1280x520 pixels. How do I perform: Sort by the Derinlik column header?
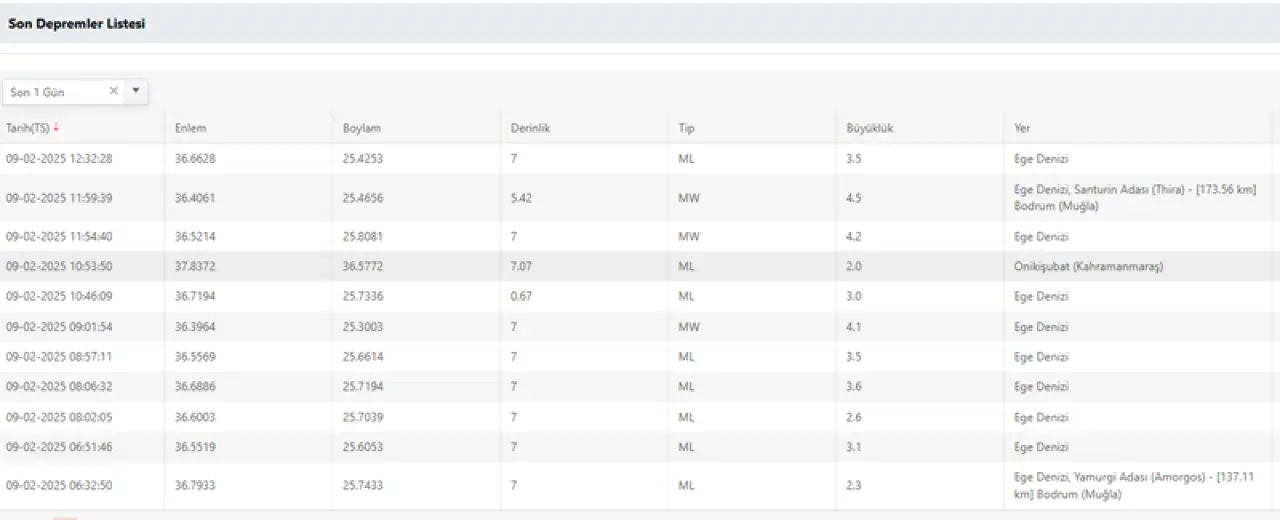point(530,128)
